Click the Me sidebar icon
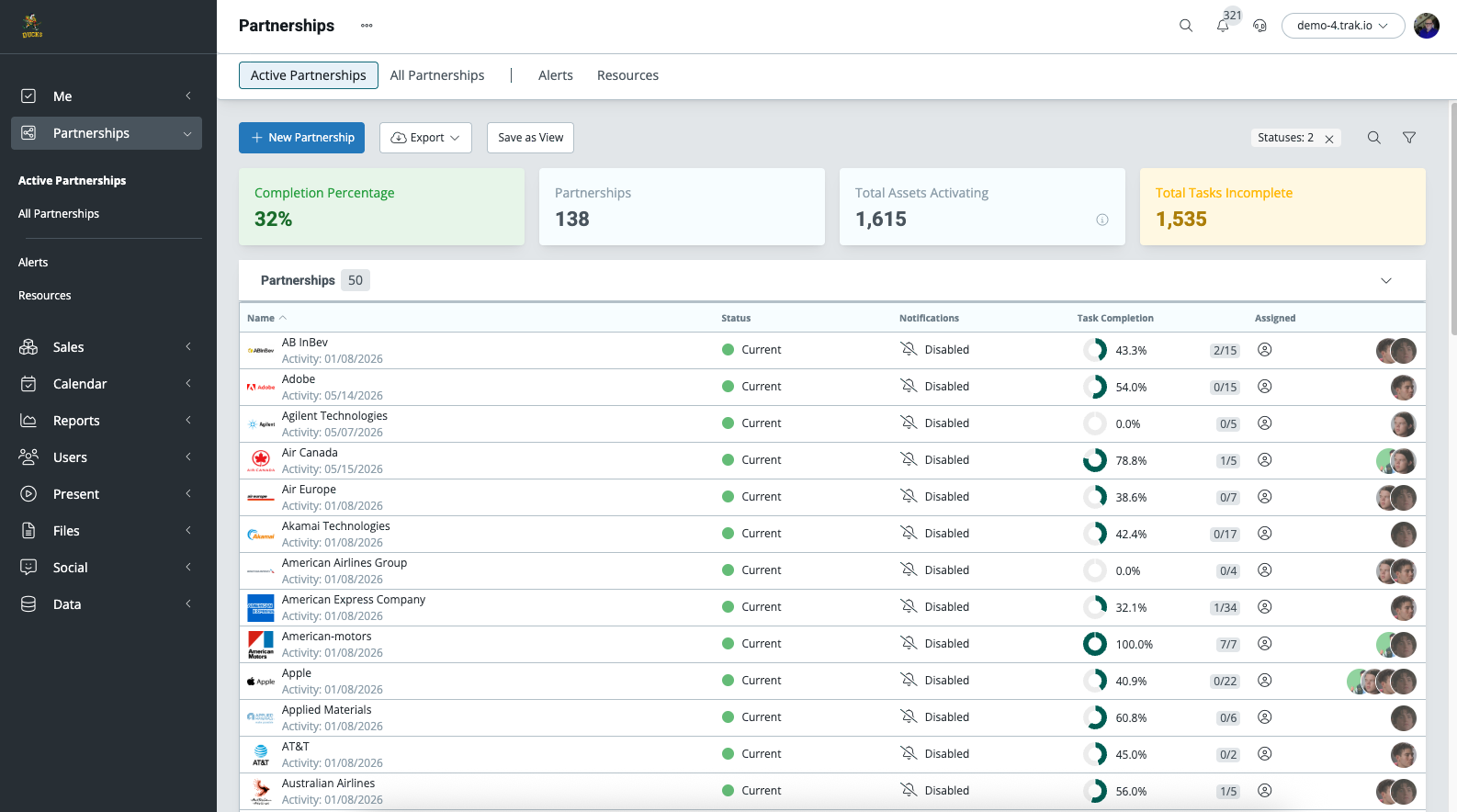The height and width of the screenshot is (812, 1457). click(28, 96)
